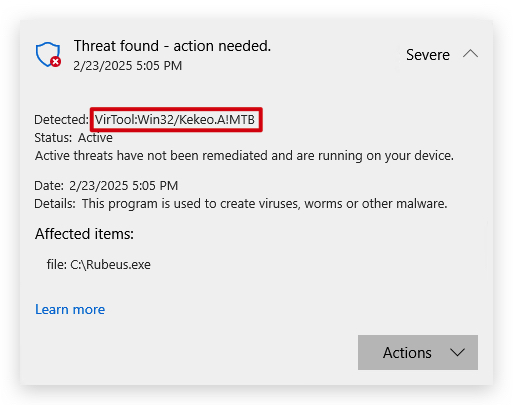Click the 'Date: 2/23/2025 5:05 PM' line
The height and width of the screenshot is (405, 513).
pos(106,185)
